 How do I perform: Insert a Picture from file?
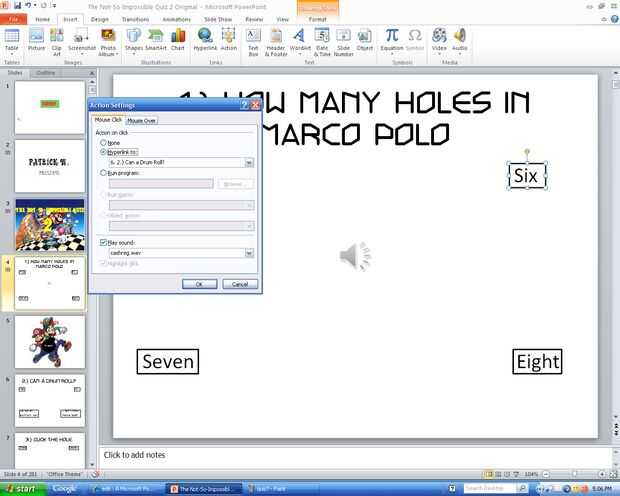coord(36,40)
